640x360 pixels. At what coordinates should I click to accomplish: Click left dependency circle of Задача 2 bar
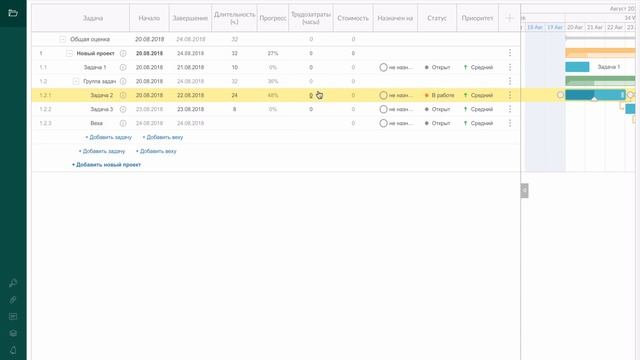[x=560, y=95]
